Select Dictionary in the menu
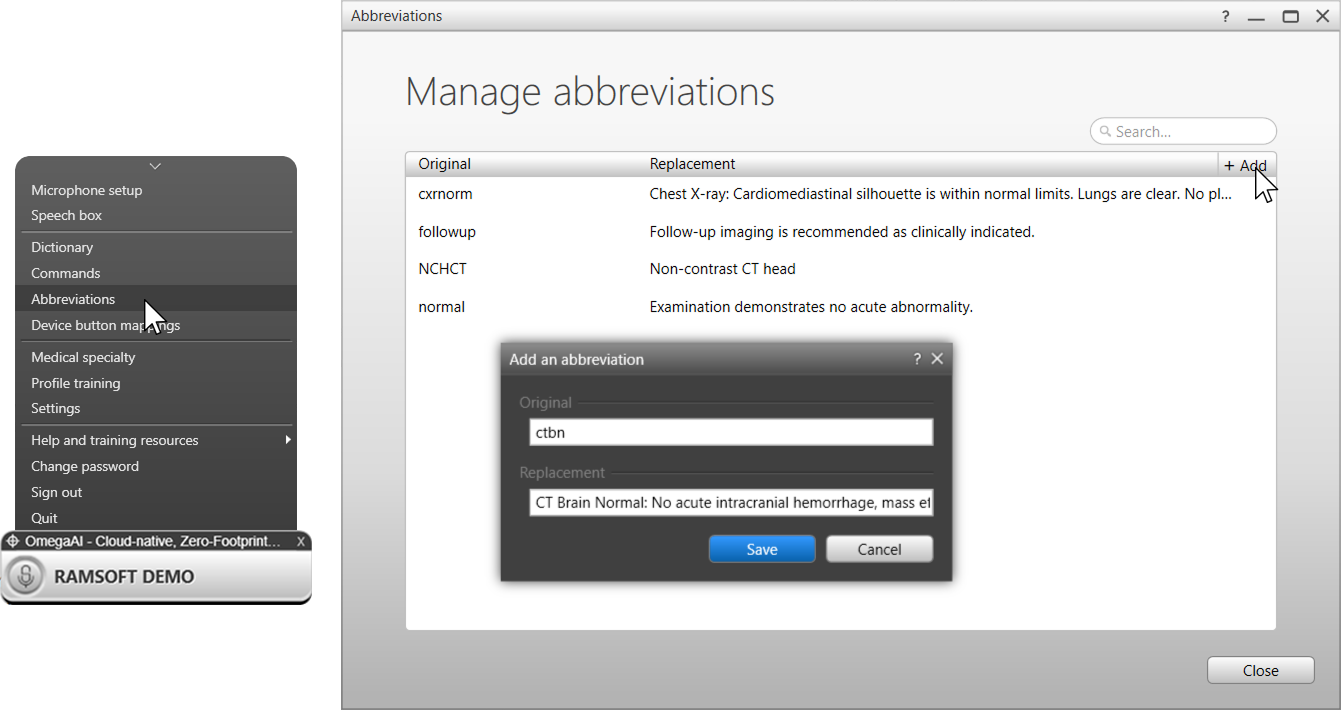The image size is (1341, 710). [x=62, y=247]
